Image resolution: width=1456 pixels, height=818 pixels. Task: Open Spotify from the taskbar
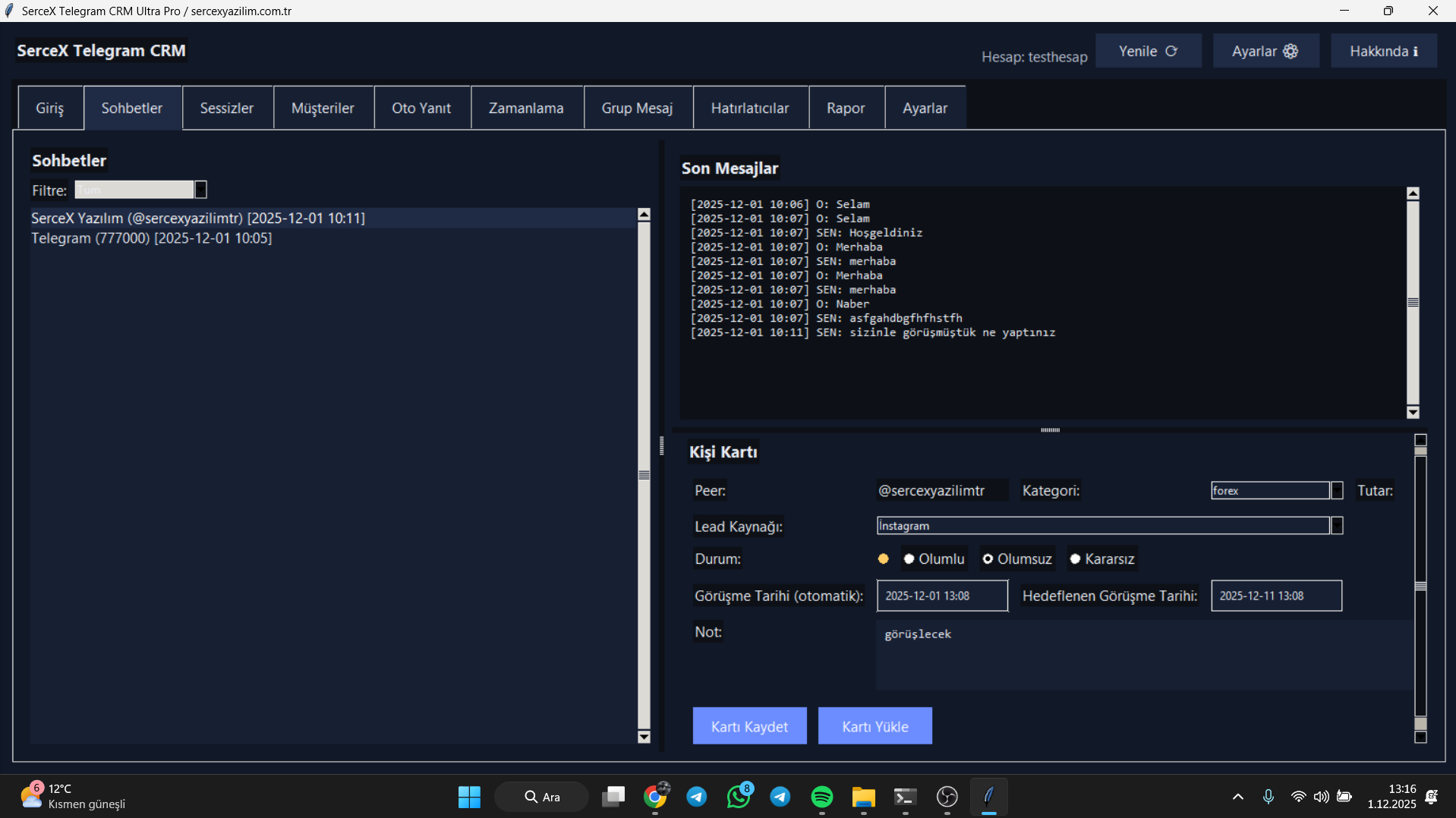(821, 797)
